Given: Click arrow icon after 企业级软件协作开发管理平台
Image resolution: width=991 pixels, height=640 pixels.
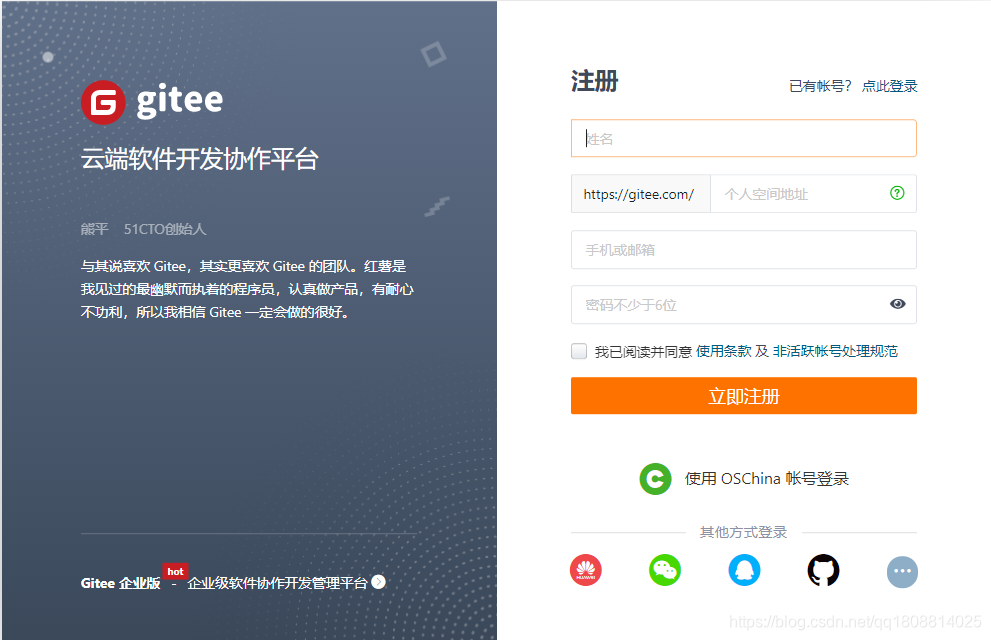Looking at the screenshot, I should 379,582.
